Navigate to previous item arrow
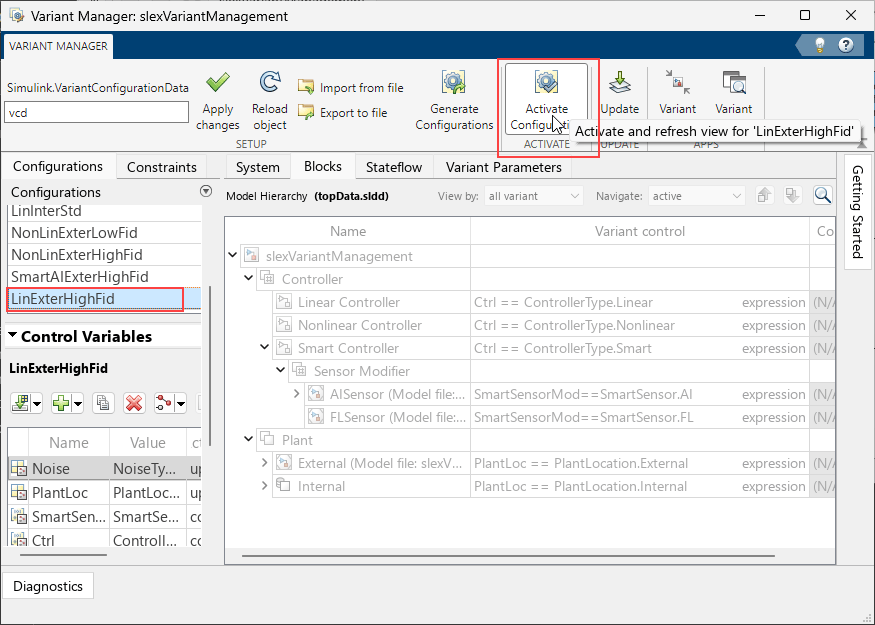This screenshot has width=875, height=625. (x=765, y=195)
